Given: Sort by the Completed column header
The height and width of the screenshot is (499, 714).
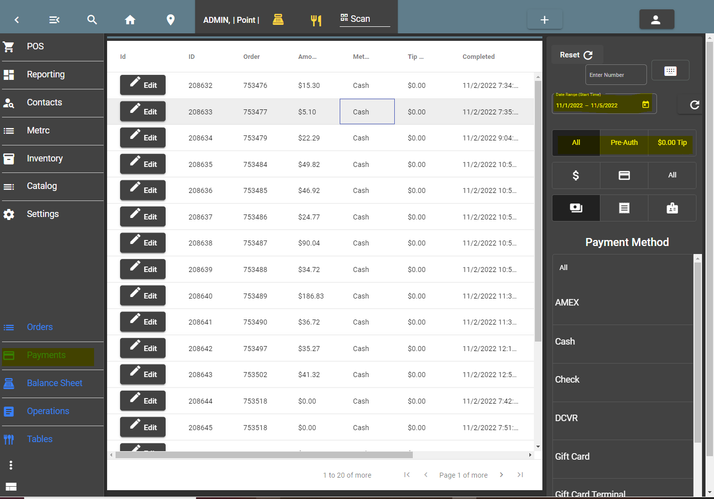Looking at the screenshot, I should (479, 57).
